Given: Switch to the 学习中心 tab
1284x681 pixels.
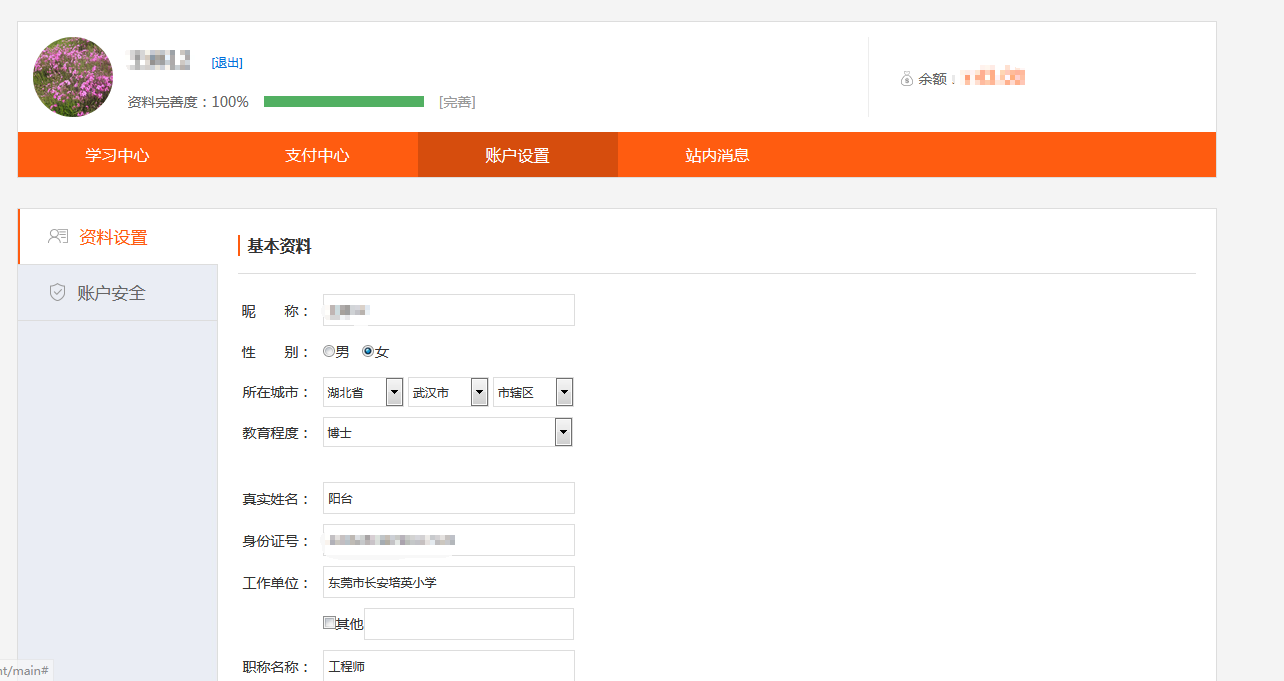Looking at the screenshot, I should (117, 155).
